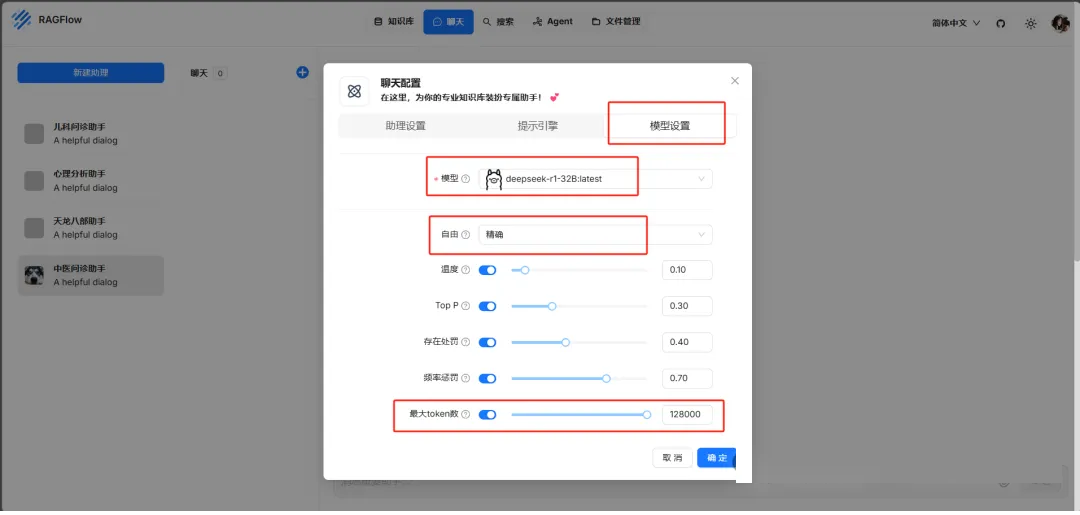This screenshot has width=1080, height=515.
Task: Click the 最大token数 slider handle
Action: tap(647, 414)
